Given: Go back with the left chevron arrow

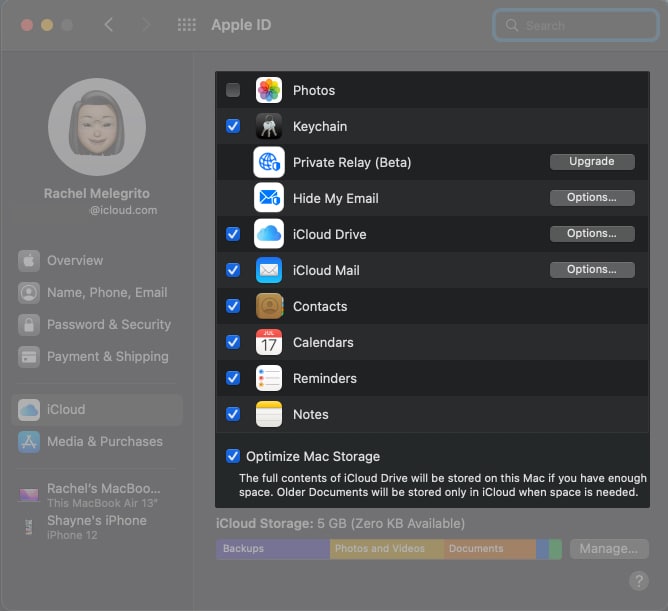Looking at the screenshot, I should (x=109, y=25).
